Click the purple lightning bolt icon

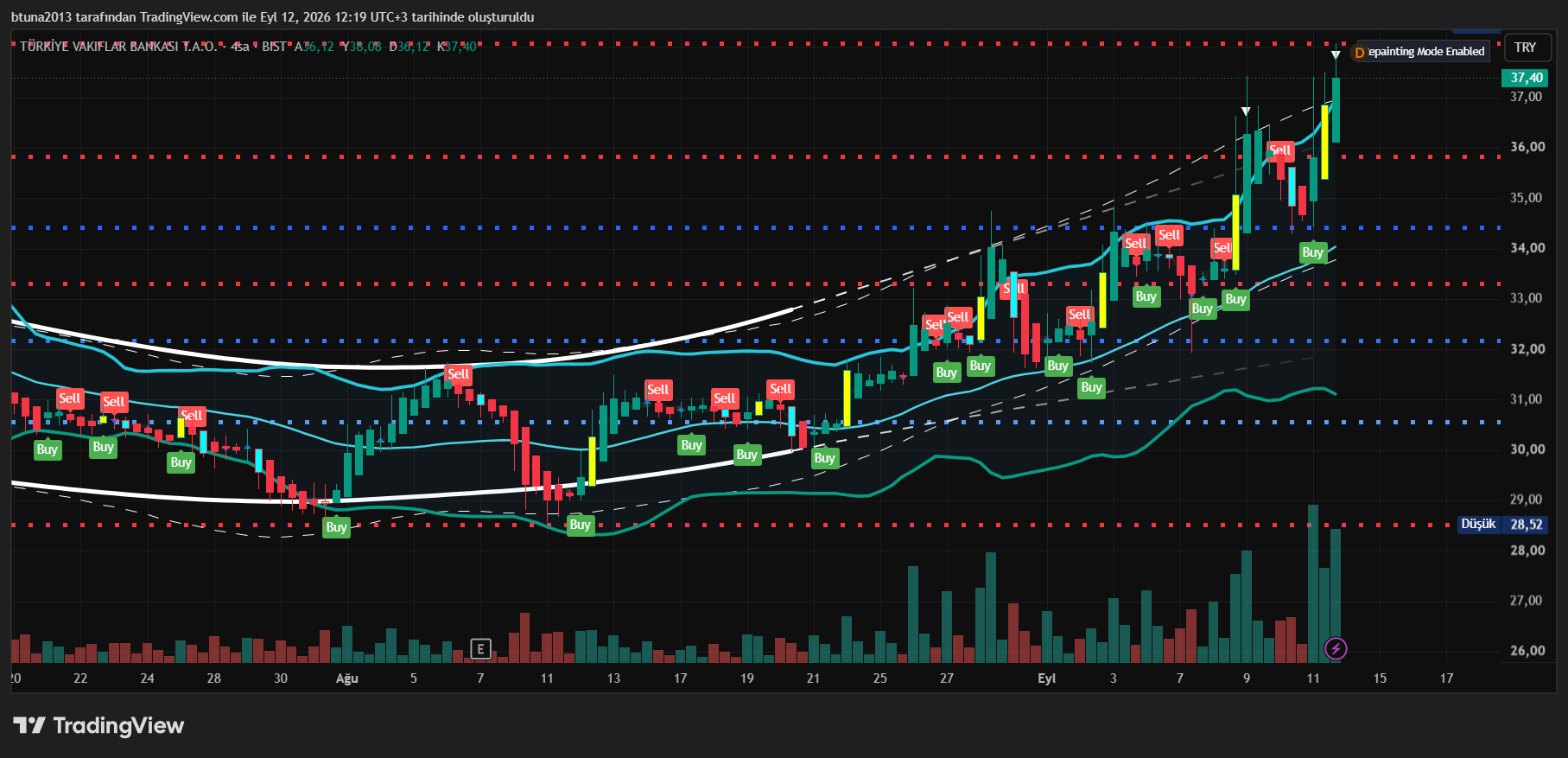pyautogui.click(x=1336, y=648)
